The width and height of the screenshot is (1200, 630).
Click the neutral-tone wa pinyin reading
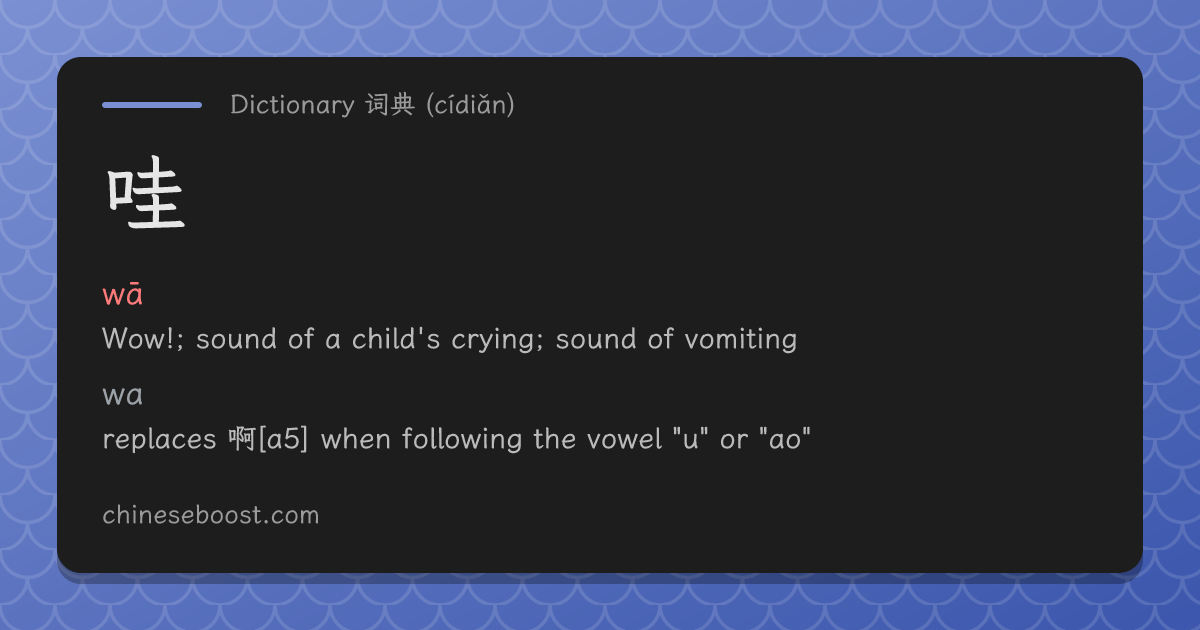tap(123, 396)
